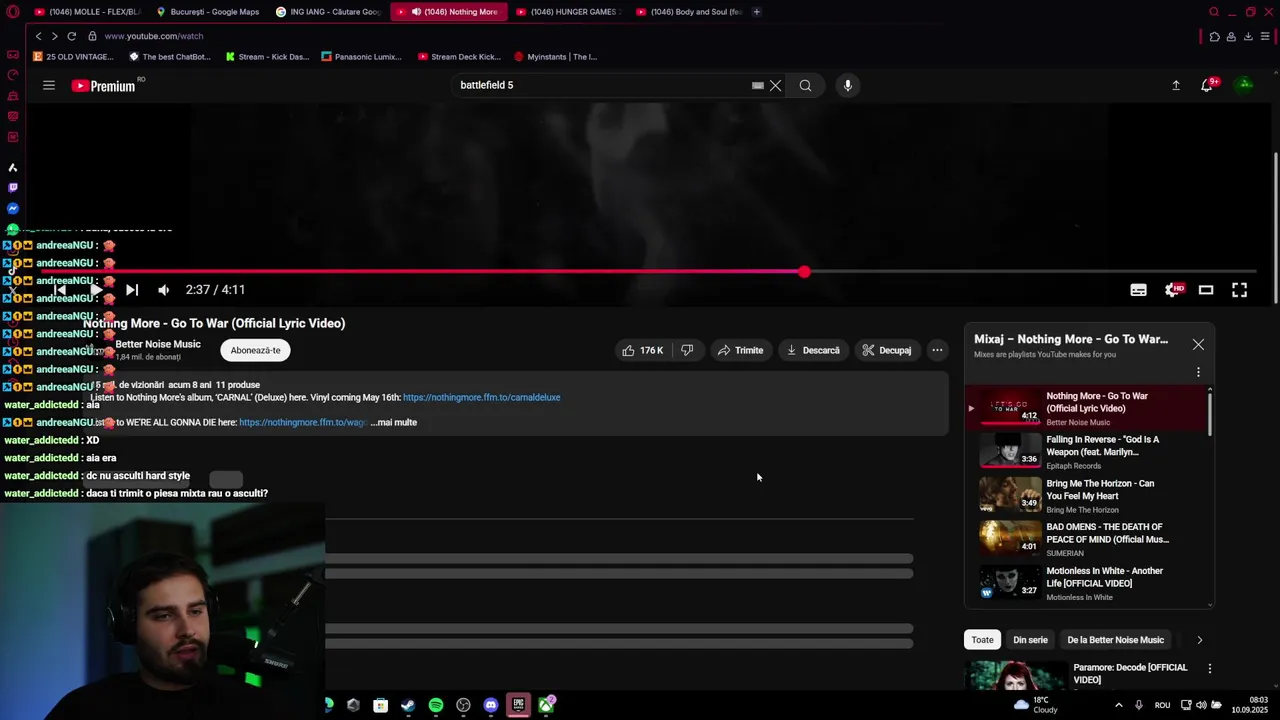Open Stream - Kick Dashboard bookmark
Image resolution: width=1280 pixels, height=720 pixels.
267,57
